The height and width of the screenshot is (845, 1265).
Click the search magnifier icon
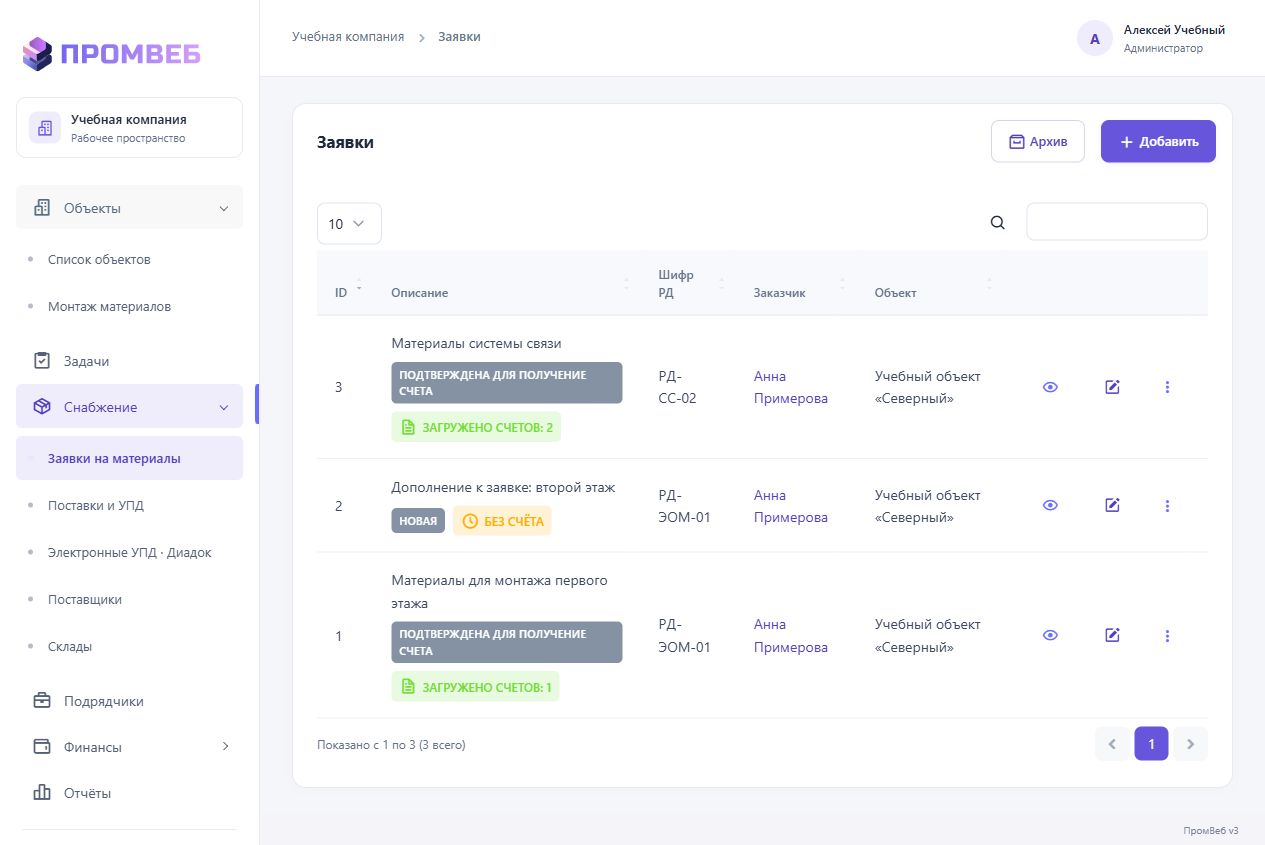[997, 222]
